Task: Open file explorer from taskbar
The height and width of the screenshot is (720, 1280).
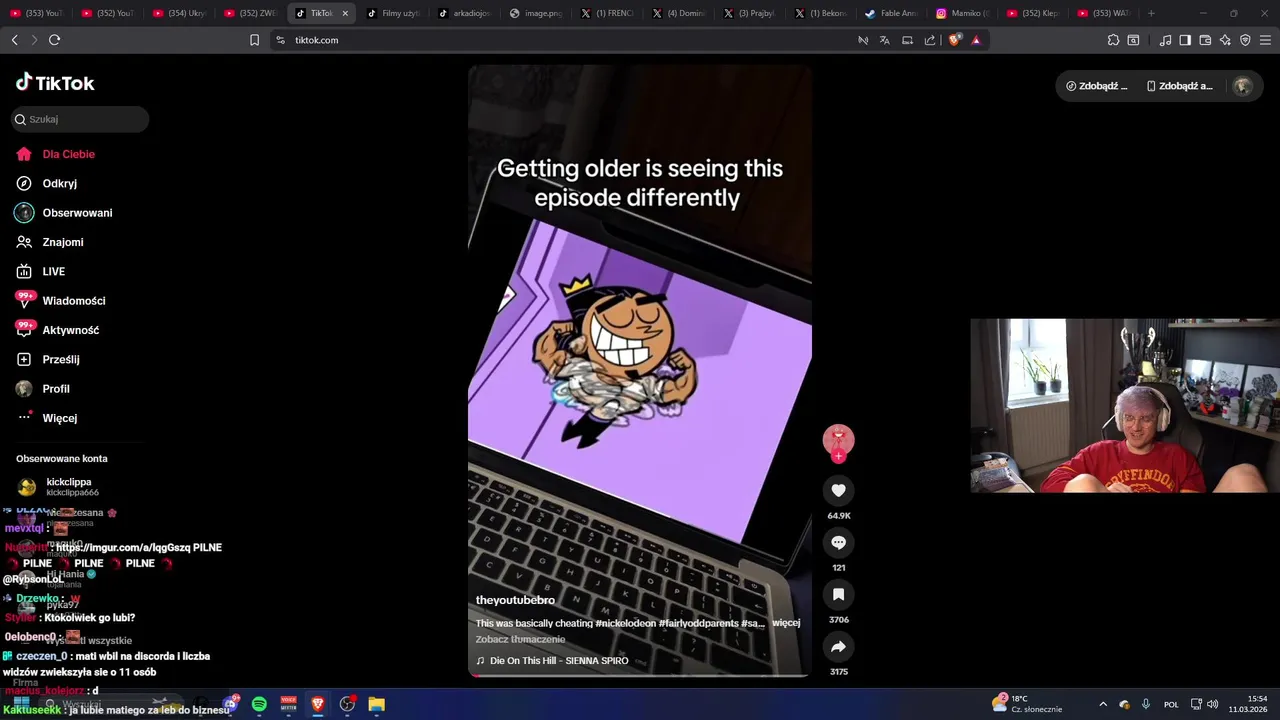Action: click(377, 704)
